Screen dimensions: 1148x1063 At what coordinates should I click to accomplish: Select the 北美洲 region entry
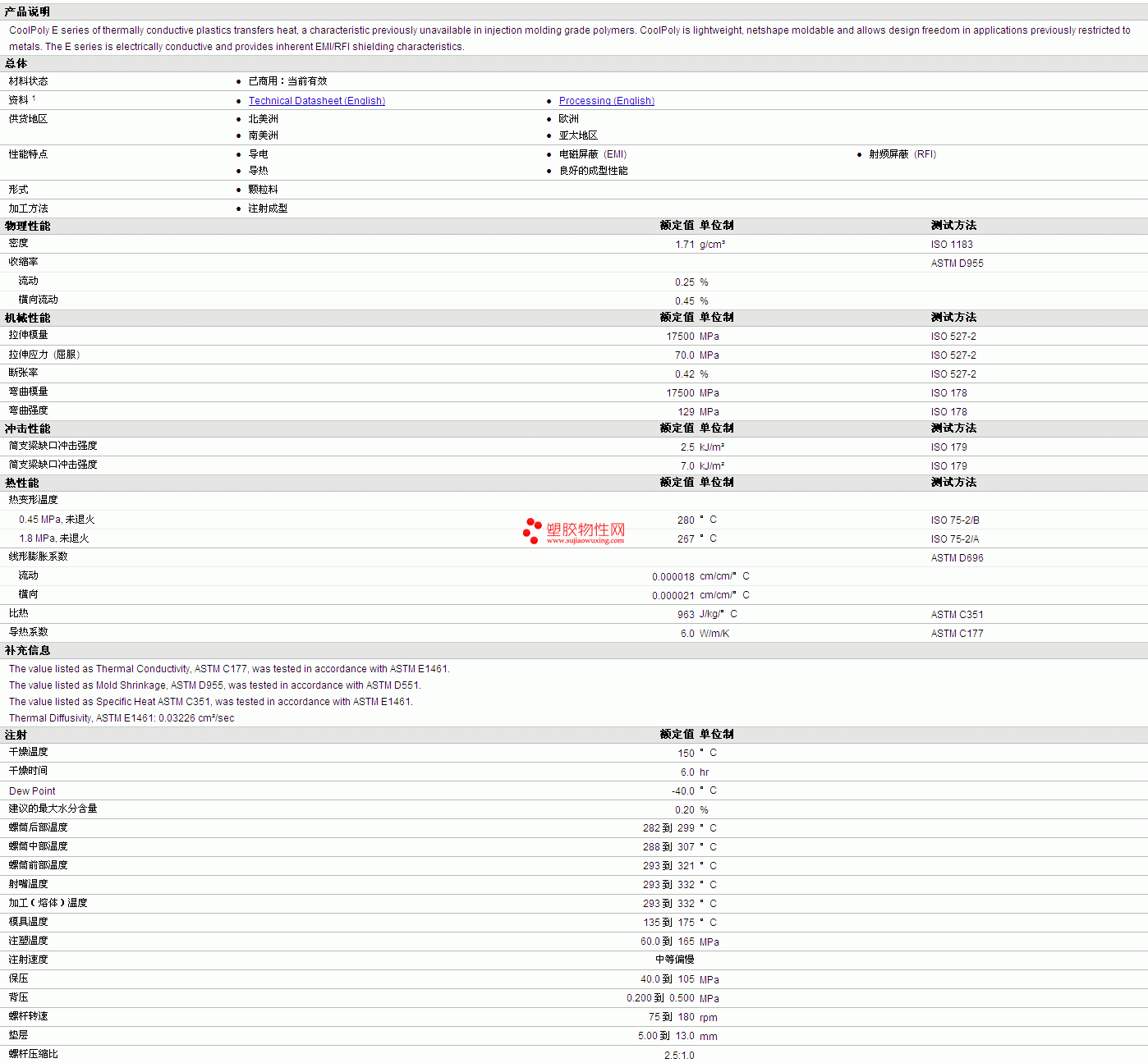(x=264, y=119)
